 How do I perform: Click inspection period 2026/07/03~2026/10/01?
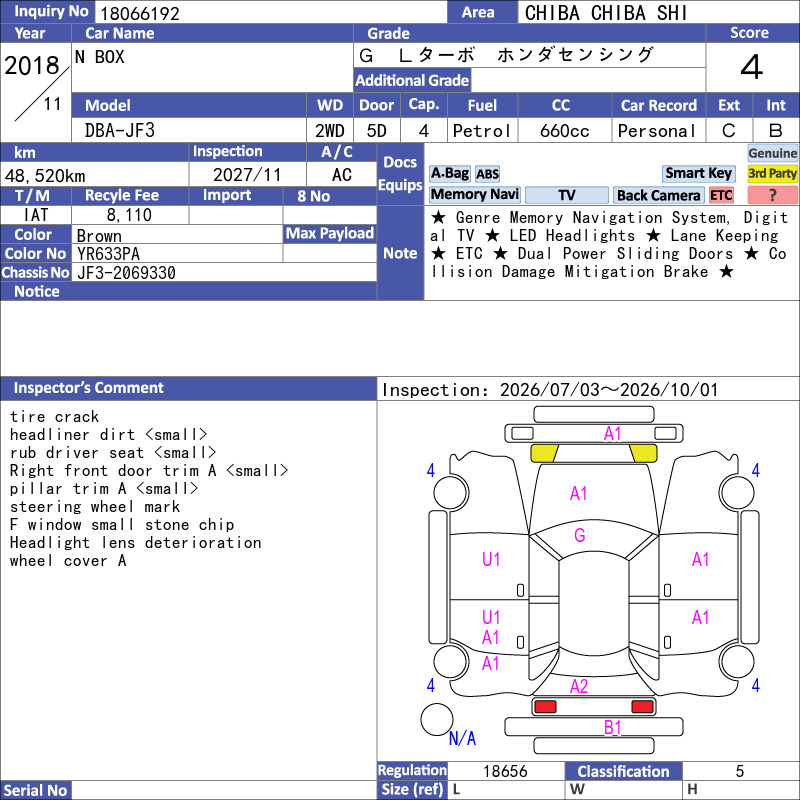tap(609, 390)
